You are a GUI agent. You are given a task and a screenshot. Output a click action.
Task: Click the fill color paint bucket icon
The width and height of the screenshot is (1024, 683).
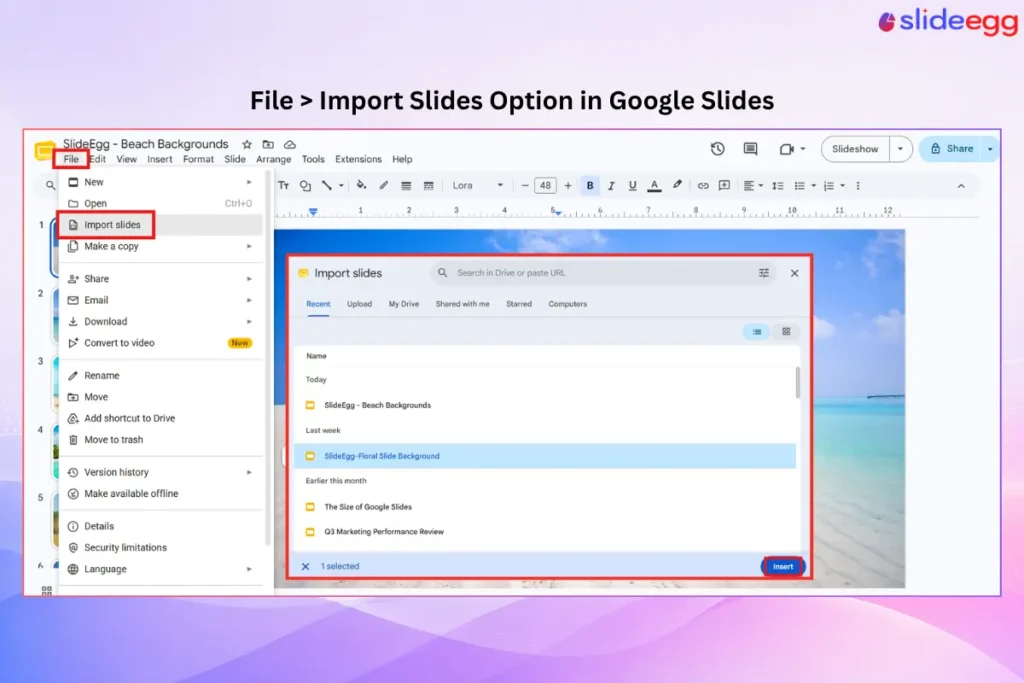click(361, 185)
